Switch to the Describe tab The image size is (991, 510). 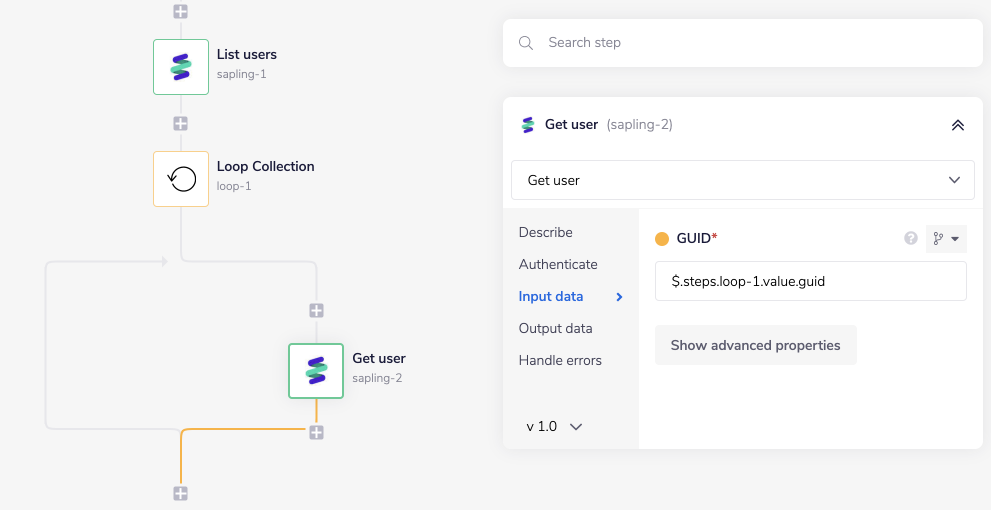click(x=546, y=232)
